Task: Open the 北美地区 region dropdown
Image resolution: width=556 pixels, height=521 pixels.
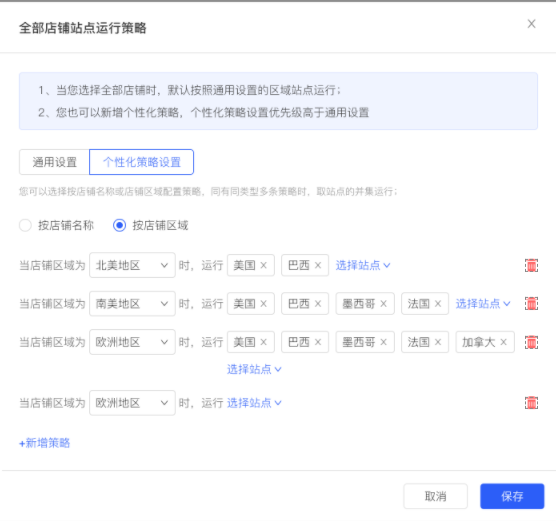Action: [132, 265]
